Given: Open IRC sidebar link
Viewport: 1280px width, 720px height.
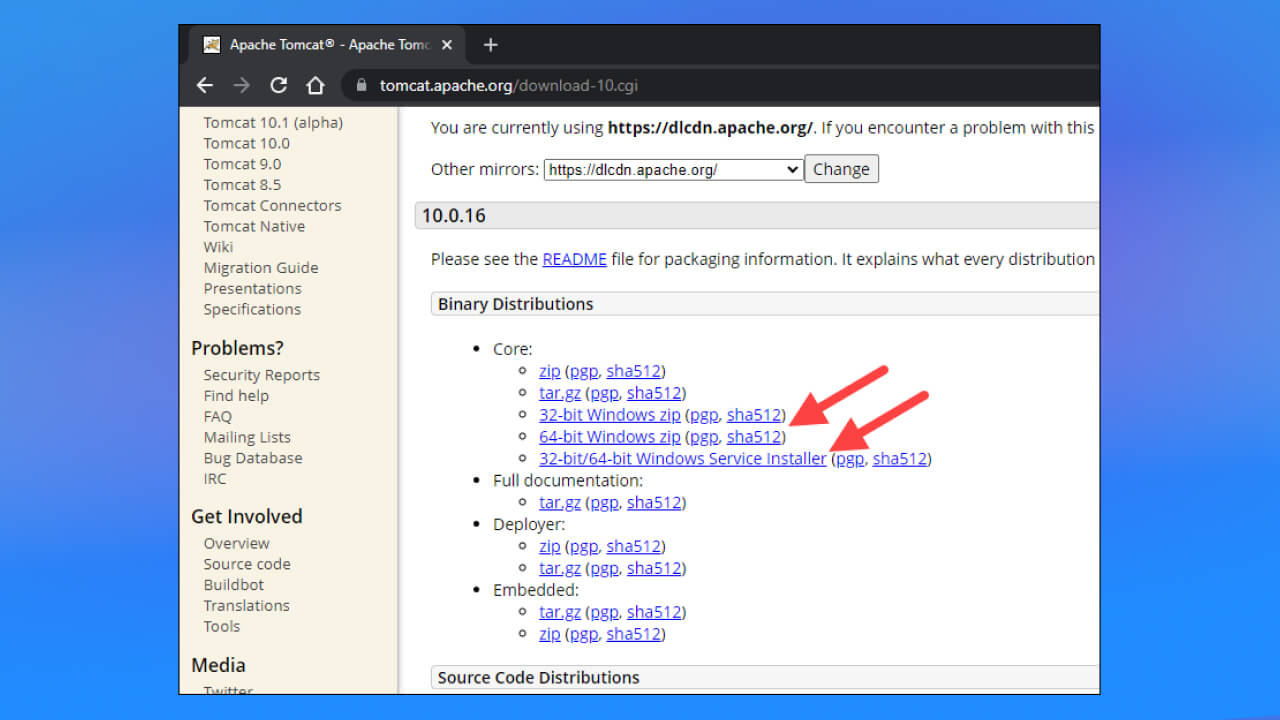Looking at the screenshot, I should [215, 479].
